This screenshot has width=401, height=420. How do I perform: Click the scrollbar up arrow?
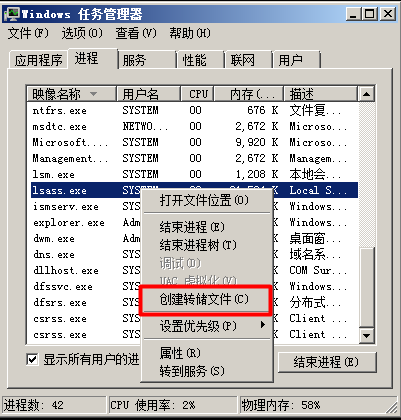coord(367,94)
